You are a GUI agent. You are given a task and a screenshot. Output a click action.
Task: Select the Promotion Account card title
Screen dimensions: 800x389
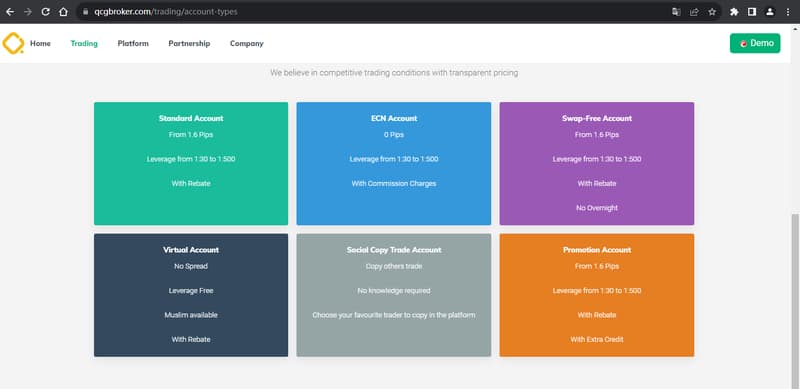pos(597,250)
